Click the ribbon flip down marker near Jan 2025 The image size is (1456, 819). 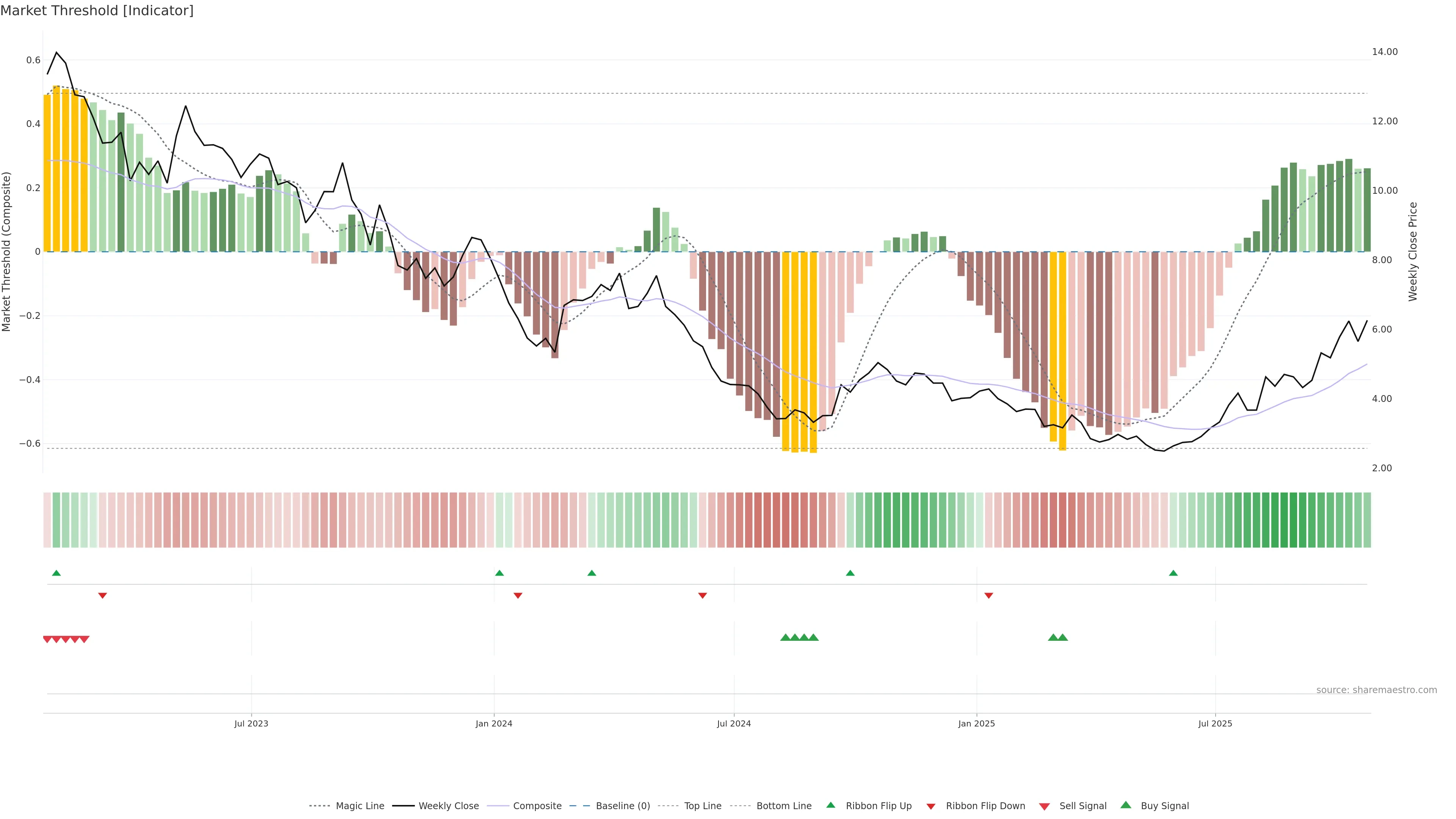tap(988, 595)
